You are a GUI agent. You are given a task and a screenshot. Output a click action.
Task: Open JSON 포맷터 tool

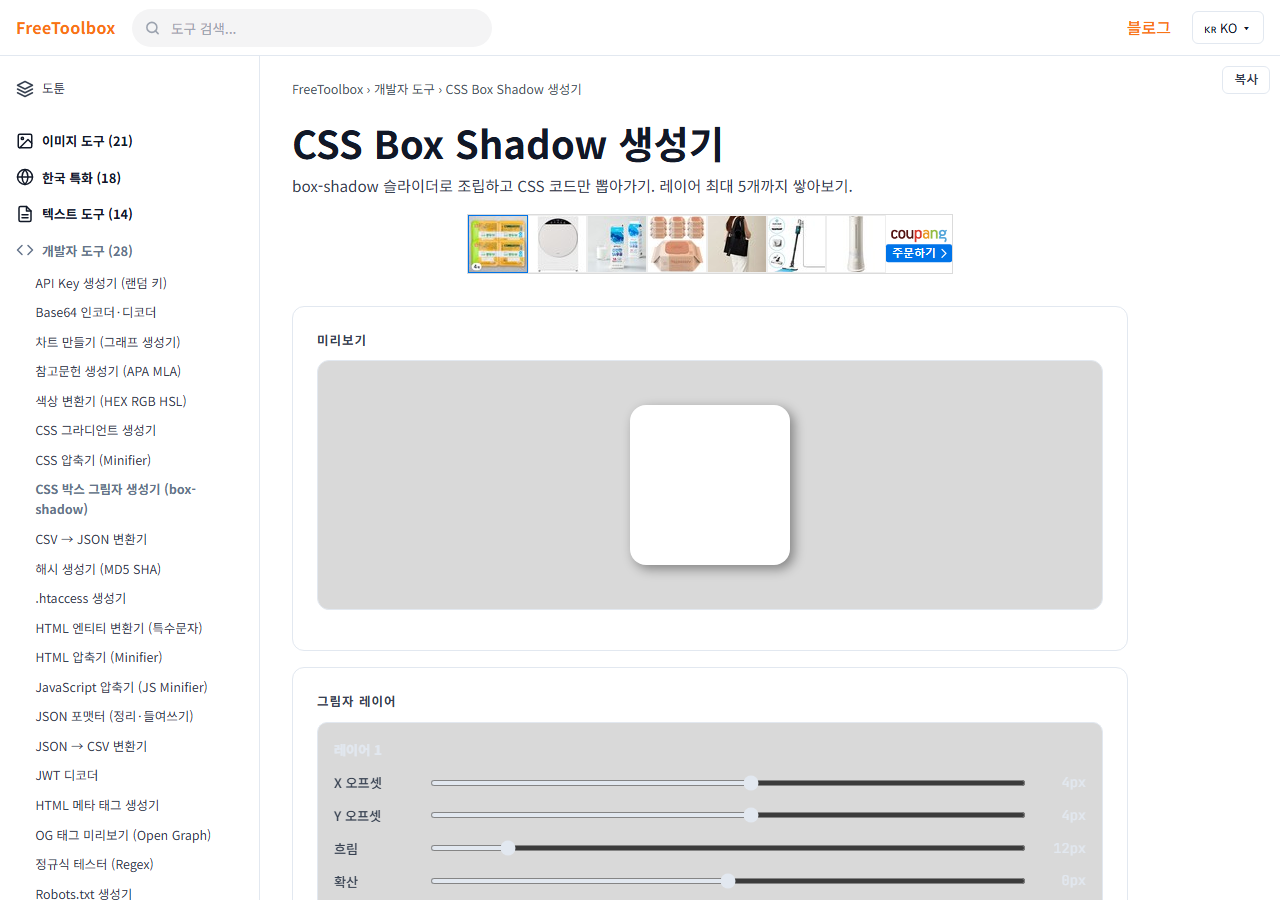pos(114,716)
